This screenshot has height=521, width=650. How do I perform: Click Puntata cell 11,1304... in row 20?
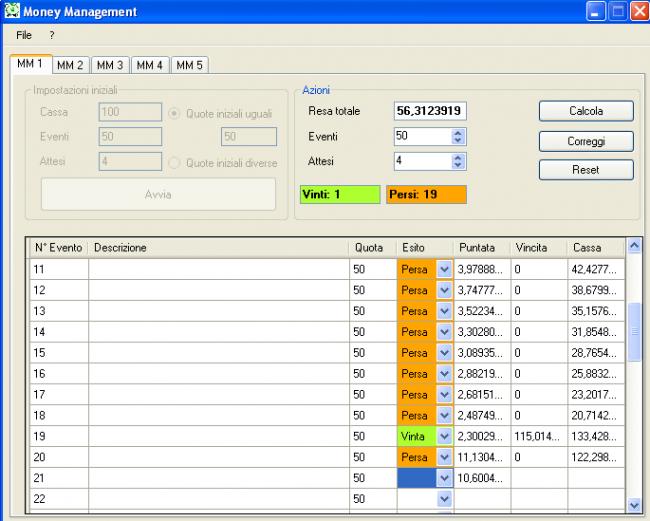482,457
